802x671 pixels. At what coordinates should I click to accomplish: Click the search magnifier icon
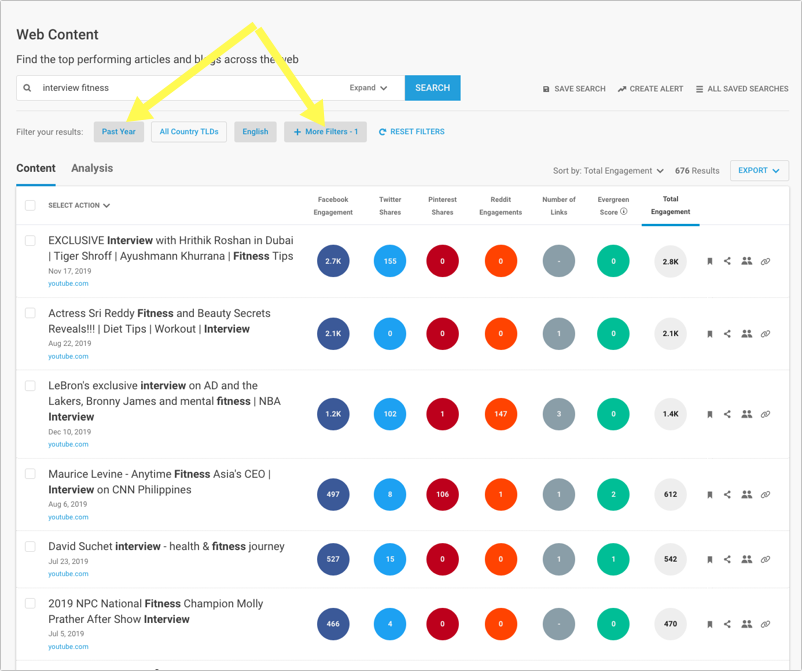coord(27,88)
